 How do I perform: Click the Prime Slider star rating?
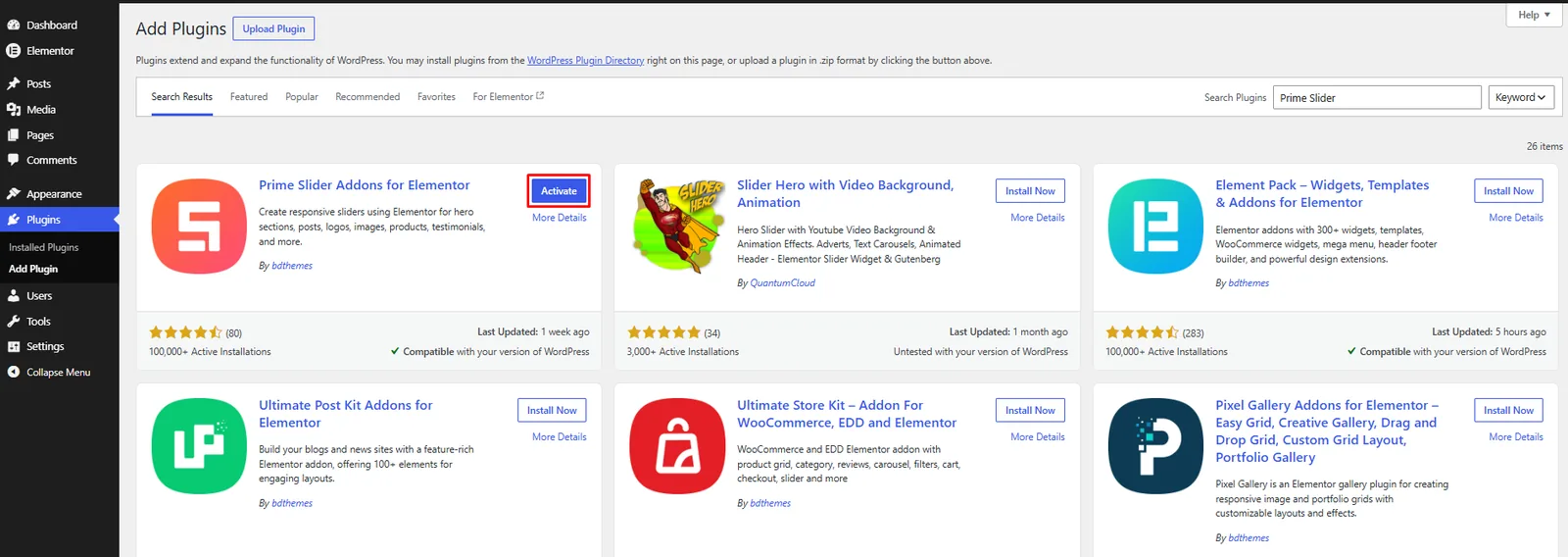coord(185,332)
